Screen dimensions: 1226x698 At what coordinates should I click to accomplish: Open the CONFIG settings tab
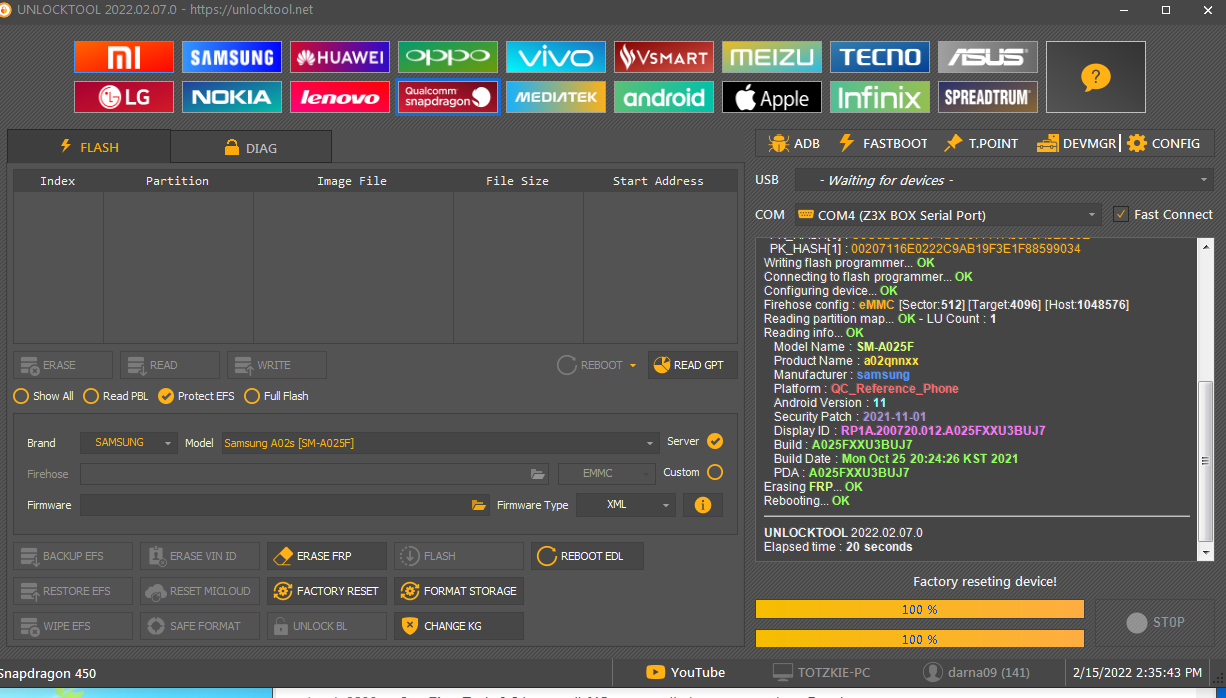(x=1164, y=143)
